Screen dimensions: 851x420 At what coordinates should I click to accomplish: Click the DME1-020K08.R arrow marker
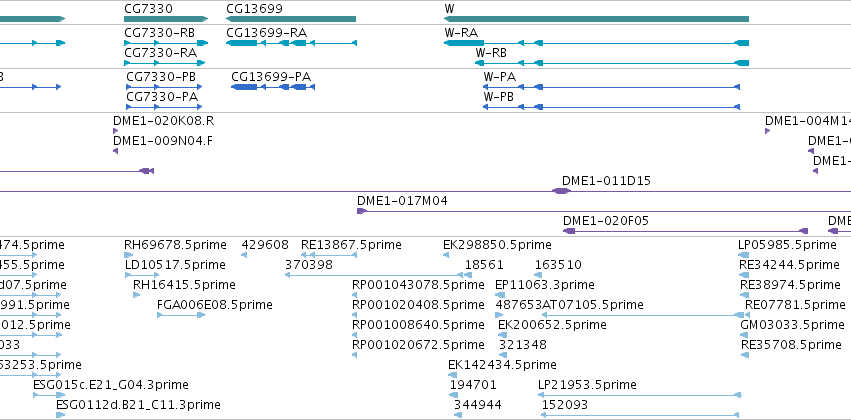(x=115, y=131)
